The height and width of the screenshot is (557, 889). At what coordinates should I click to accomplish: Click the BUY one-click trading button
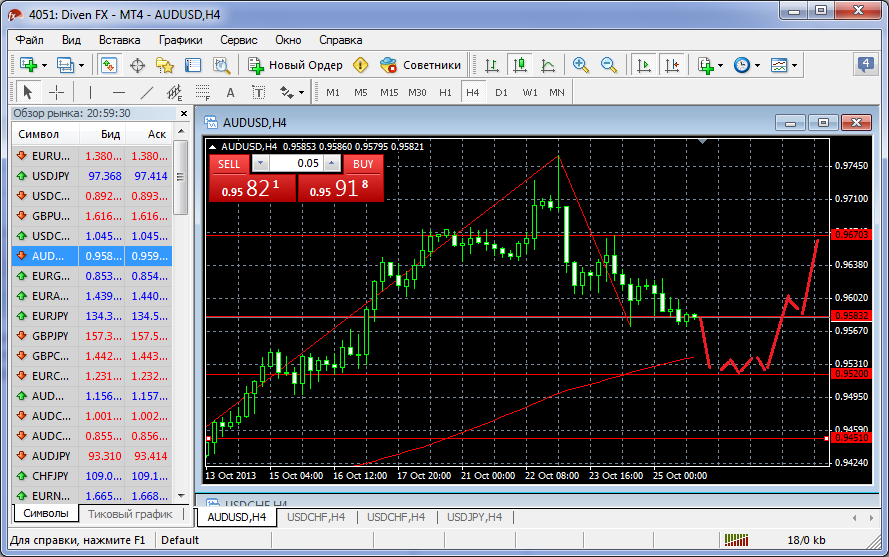point(363,164)
